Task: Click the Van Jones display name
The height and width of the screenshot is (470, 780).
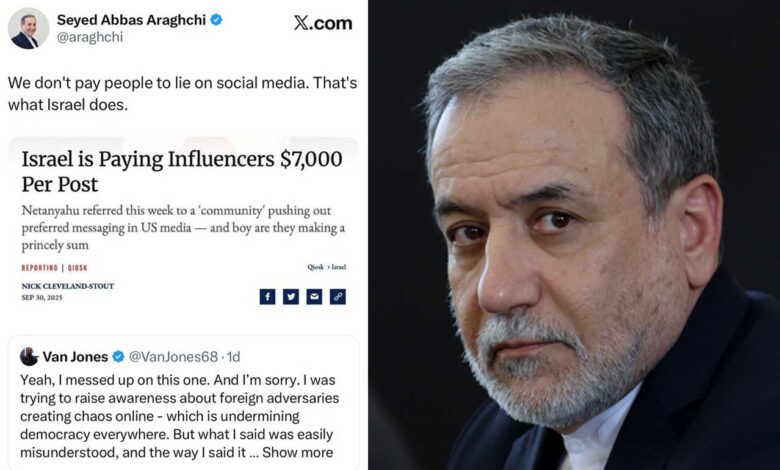Action: [75, 357]
